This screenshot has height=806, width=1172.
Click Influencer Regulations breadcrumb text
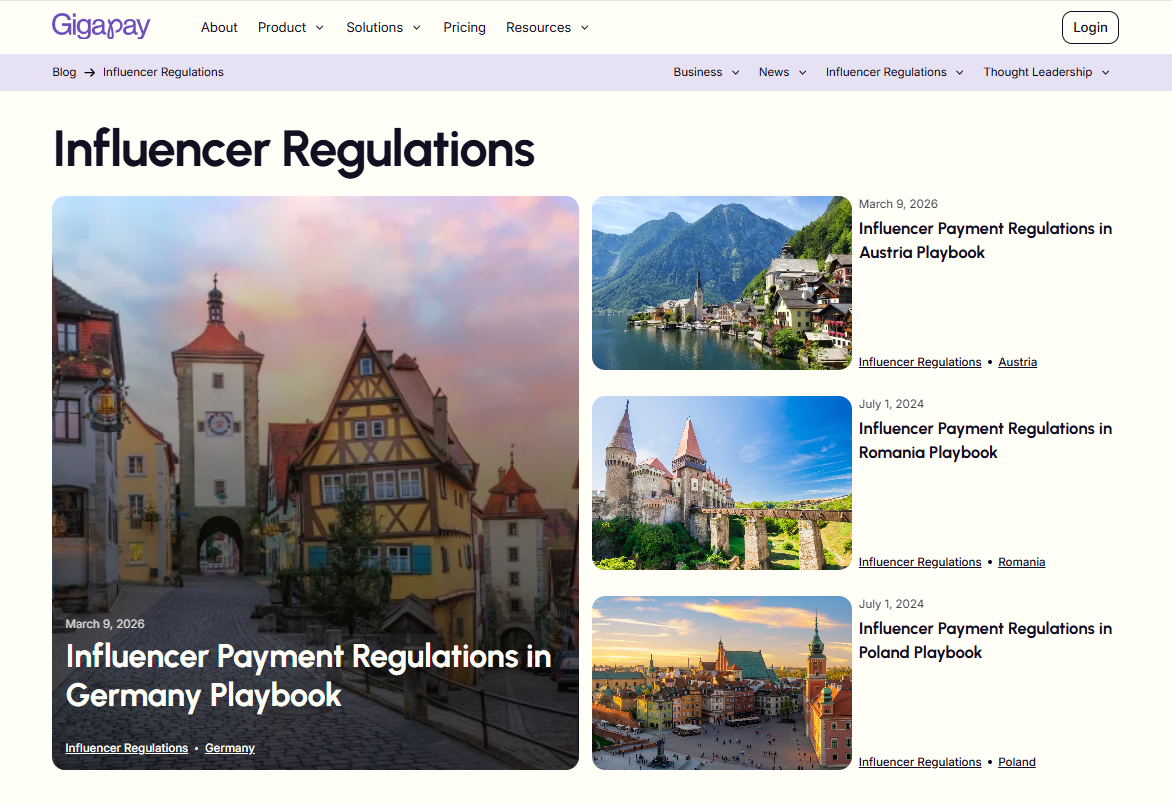tap(163, 73)
